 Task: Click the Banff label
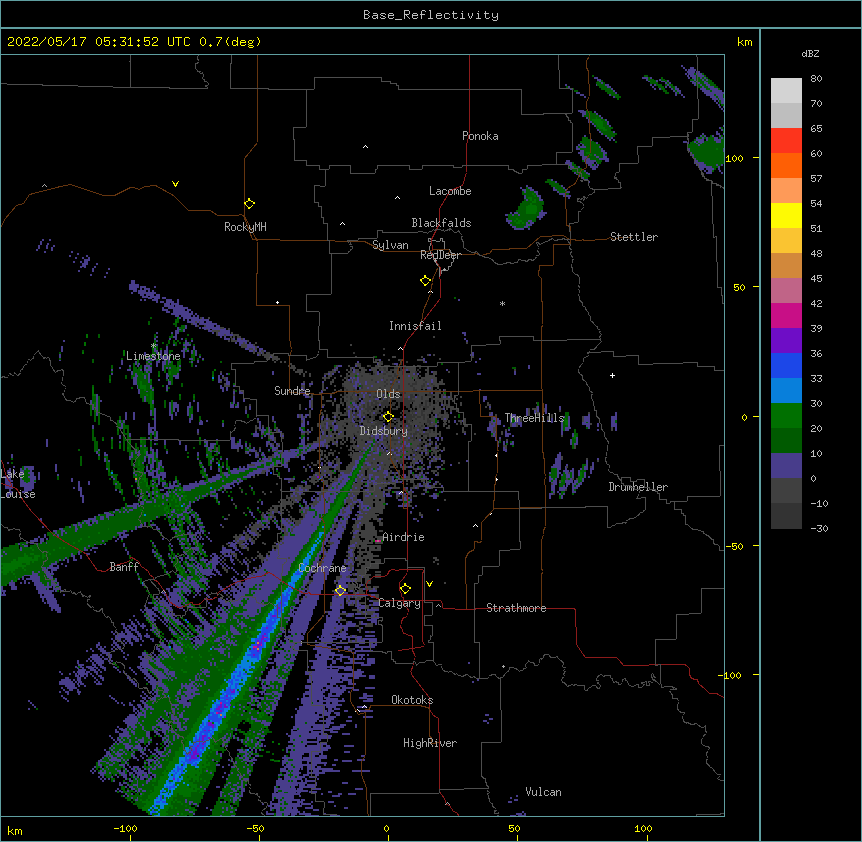(124, 567)
